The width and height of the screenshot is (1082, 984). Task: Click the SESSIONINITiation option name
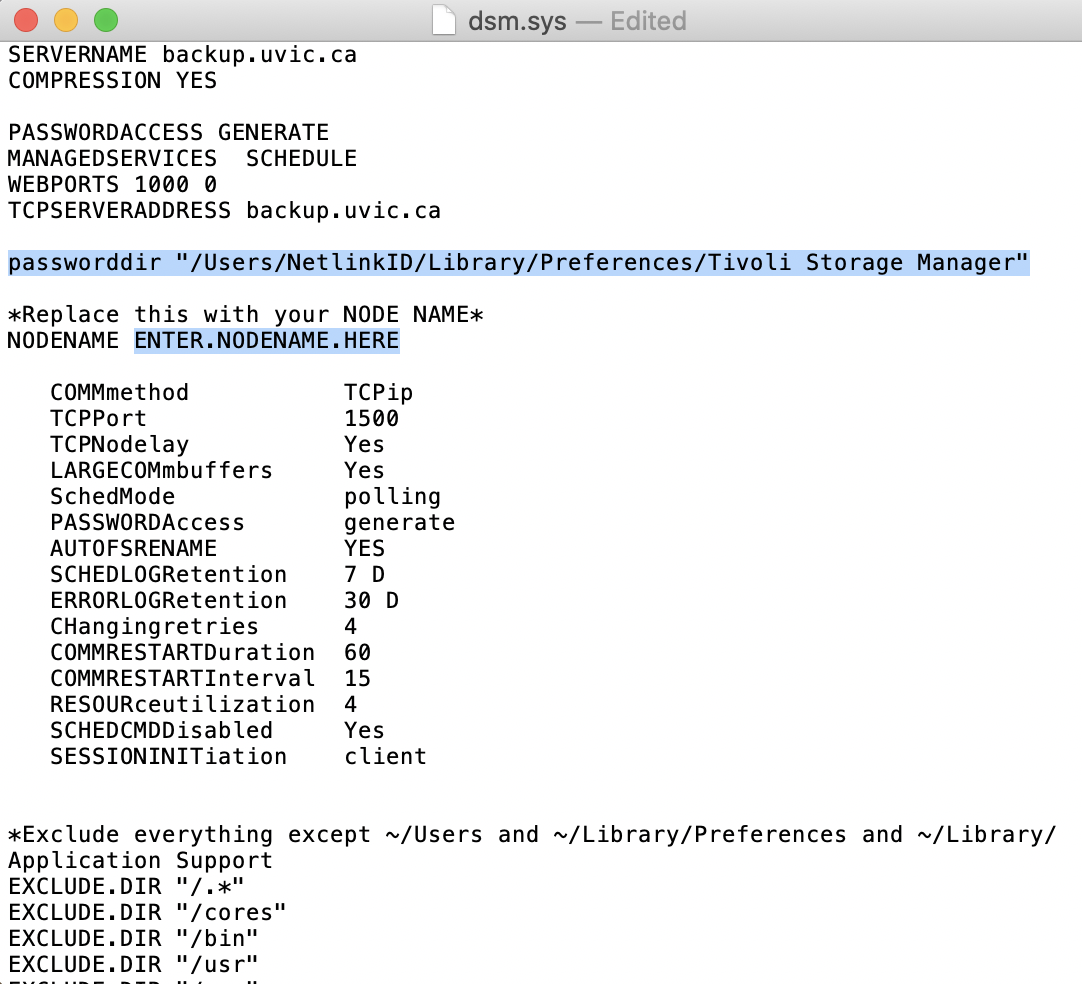(168, 757)
